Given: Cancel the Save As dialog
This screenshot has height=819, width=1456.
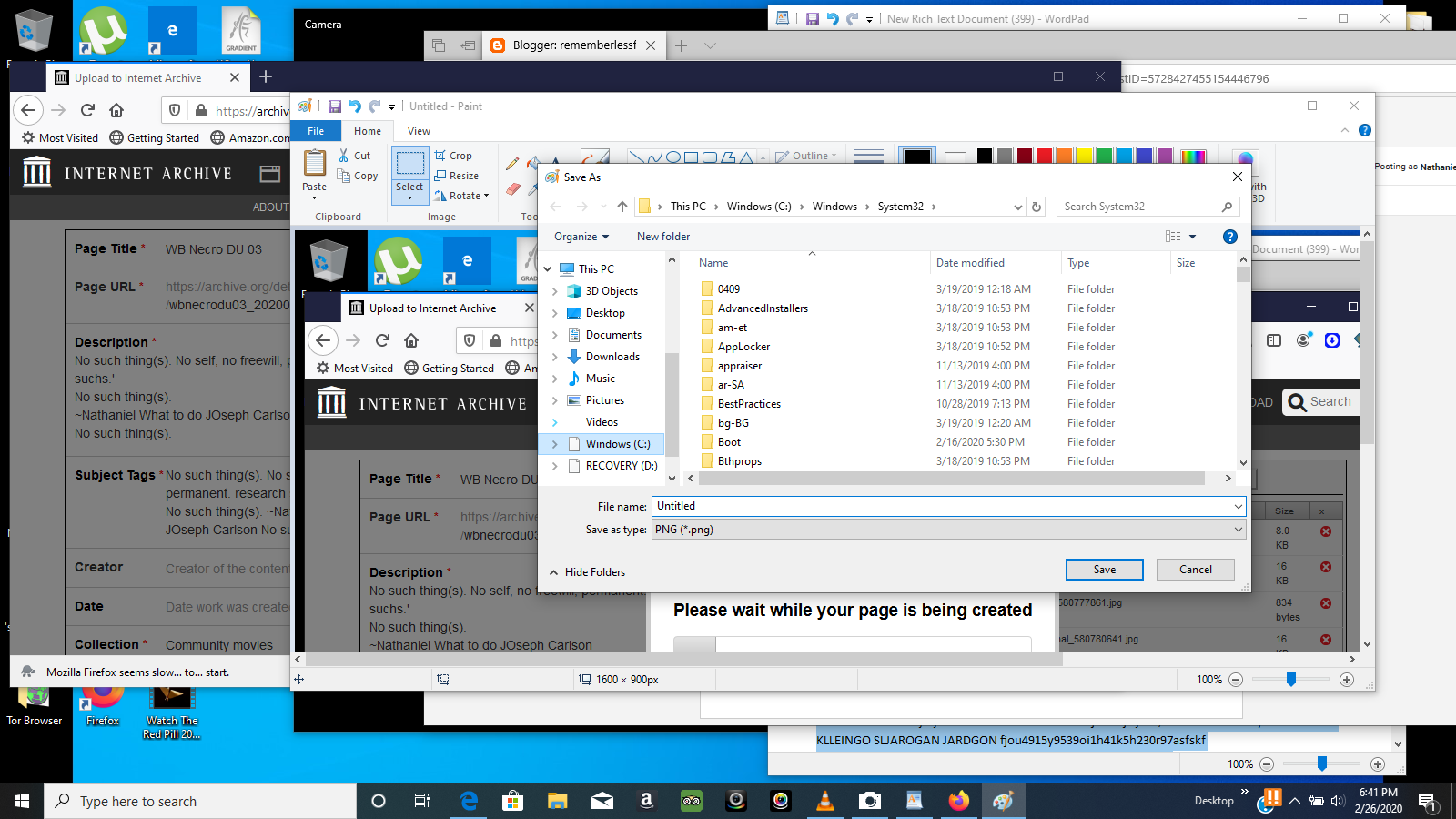Looking at the screenshot, I should [1196, 570].
